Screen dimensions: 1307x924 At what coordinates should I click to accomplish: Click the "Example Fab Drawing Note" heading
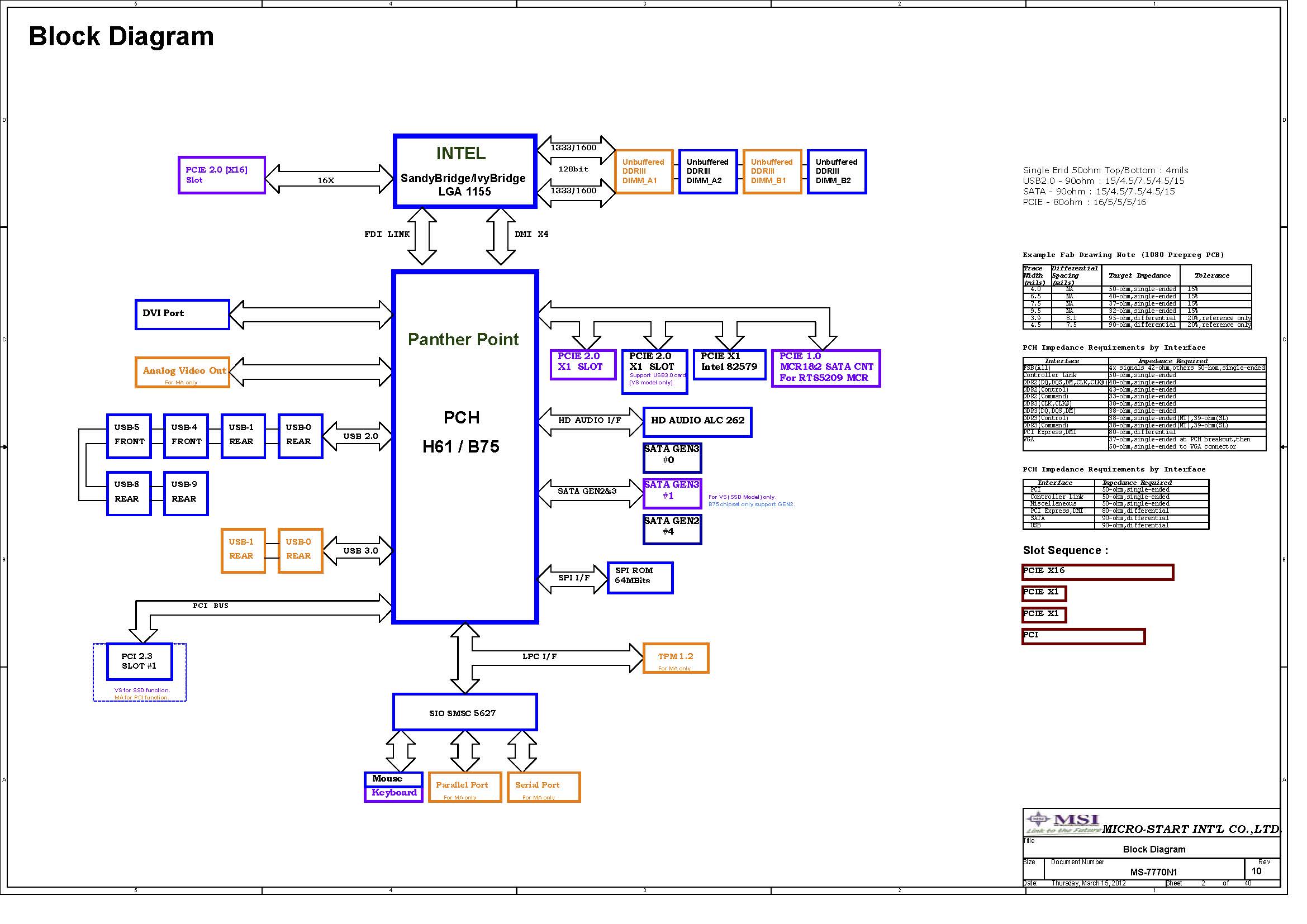[x=1123, y=255]
